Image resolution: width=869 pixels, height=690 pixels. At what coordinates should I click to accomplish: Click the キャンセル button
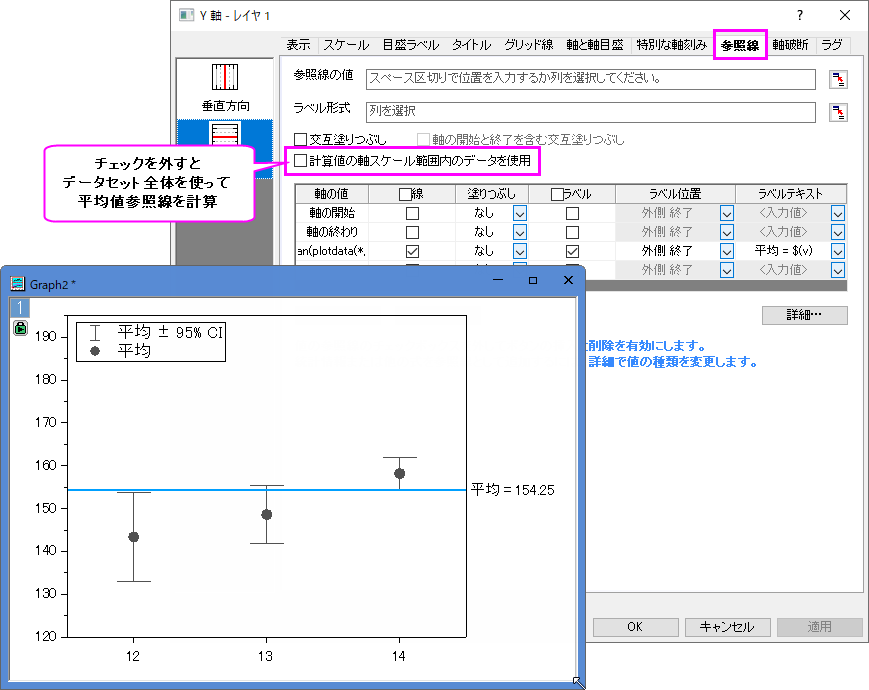click(x=727, y=627)
